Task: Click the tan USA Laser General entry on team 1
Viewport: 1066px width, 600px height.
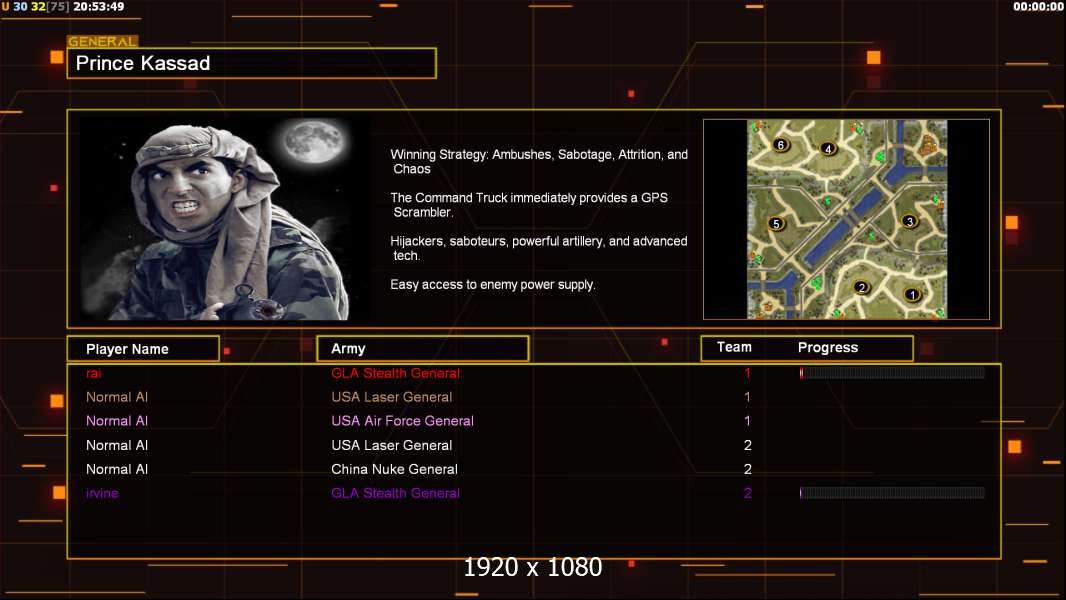Action: coord(392,397)
